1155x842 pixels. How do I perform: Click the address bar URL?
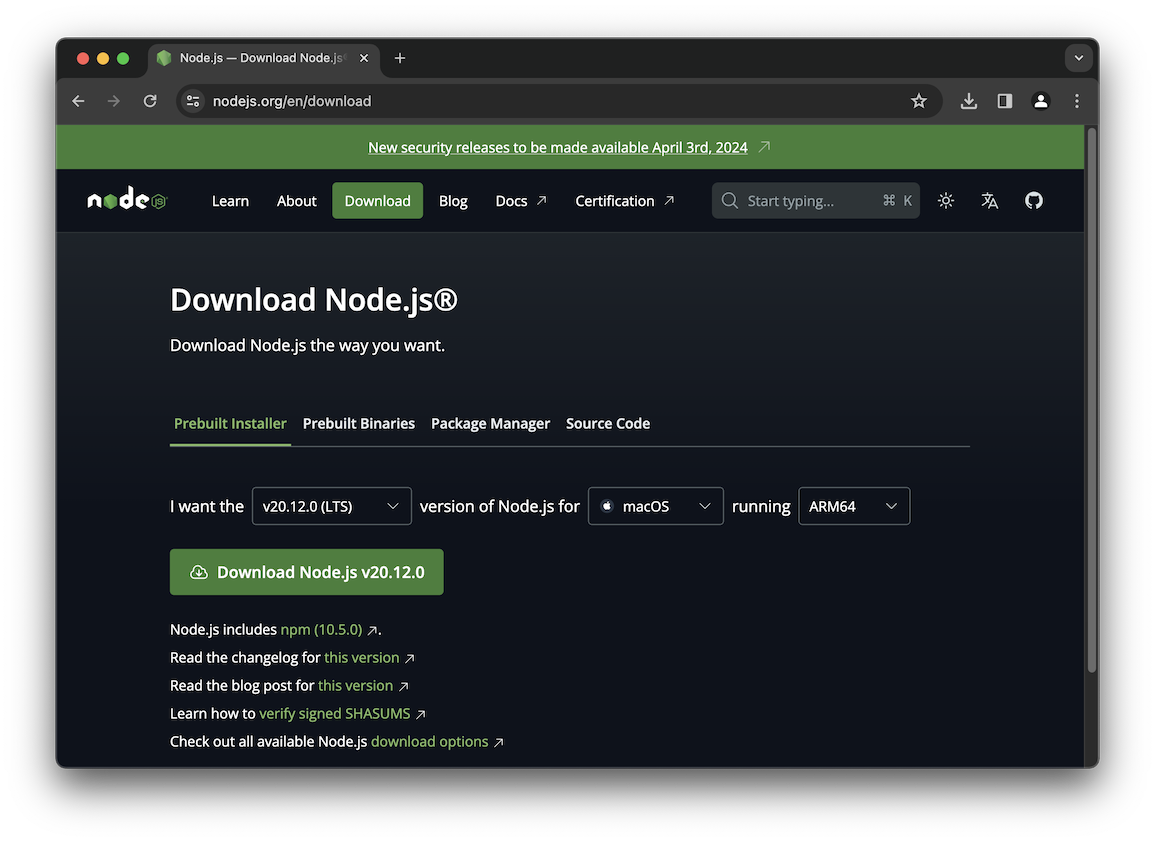[292, 101]
